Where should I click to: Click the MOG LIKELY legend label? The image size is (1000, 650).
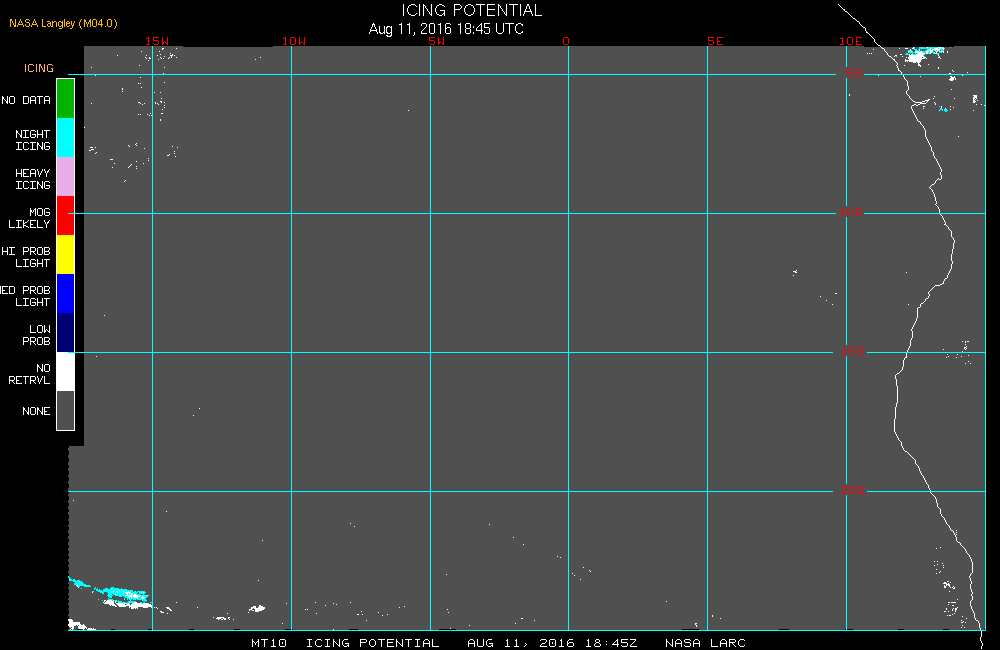tap(29, 218)
